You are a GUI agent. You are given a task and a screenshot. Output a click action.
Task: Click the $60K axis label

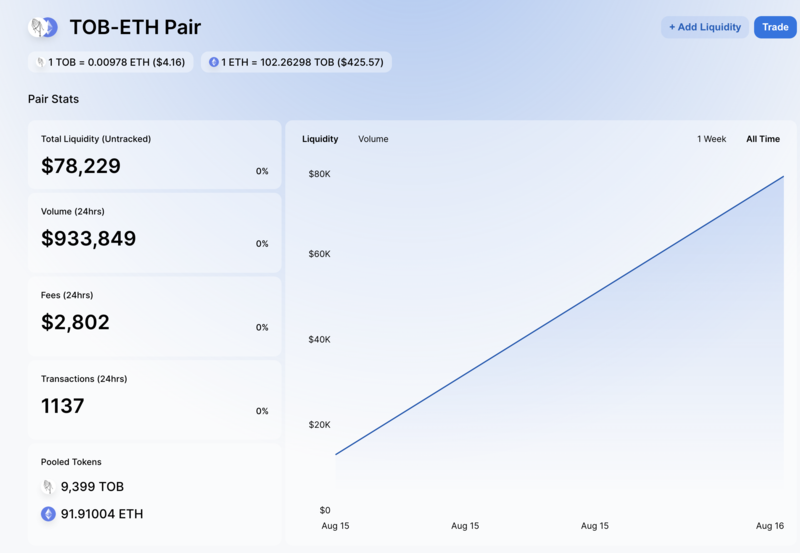pyautogui.click(x=319, y=254)
